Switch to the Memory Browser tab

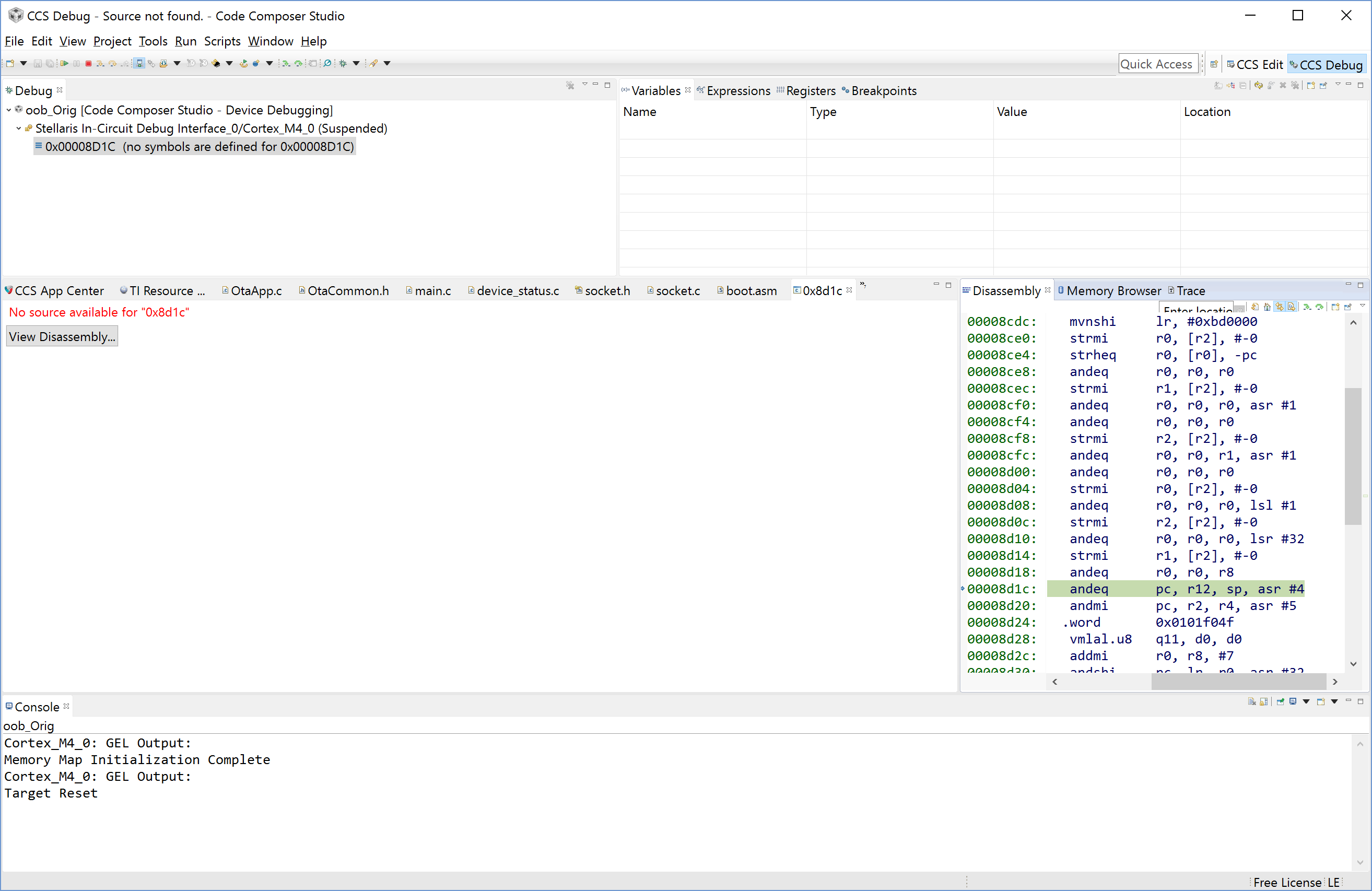[1112, 290]
